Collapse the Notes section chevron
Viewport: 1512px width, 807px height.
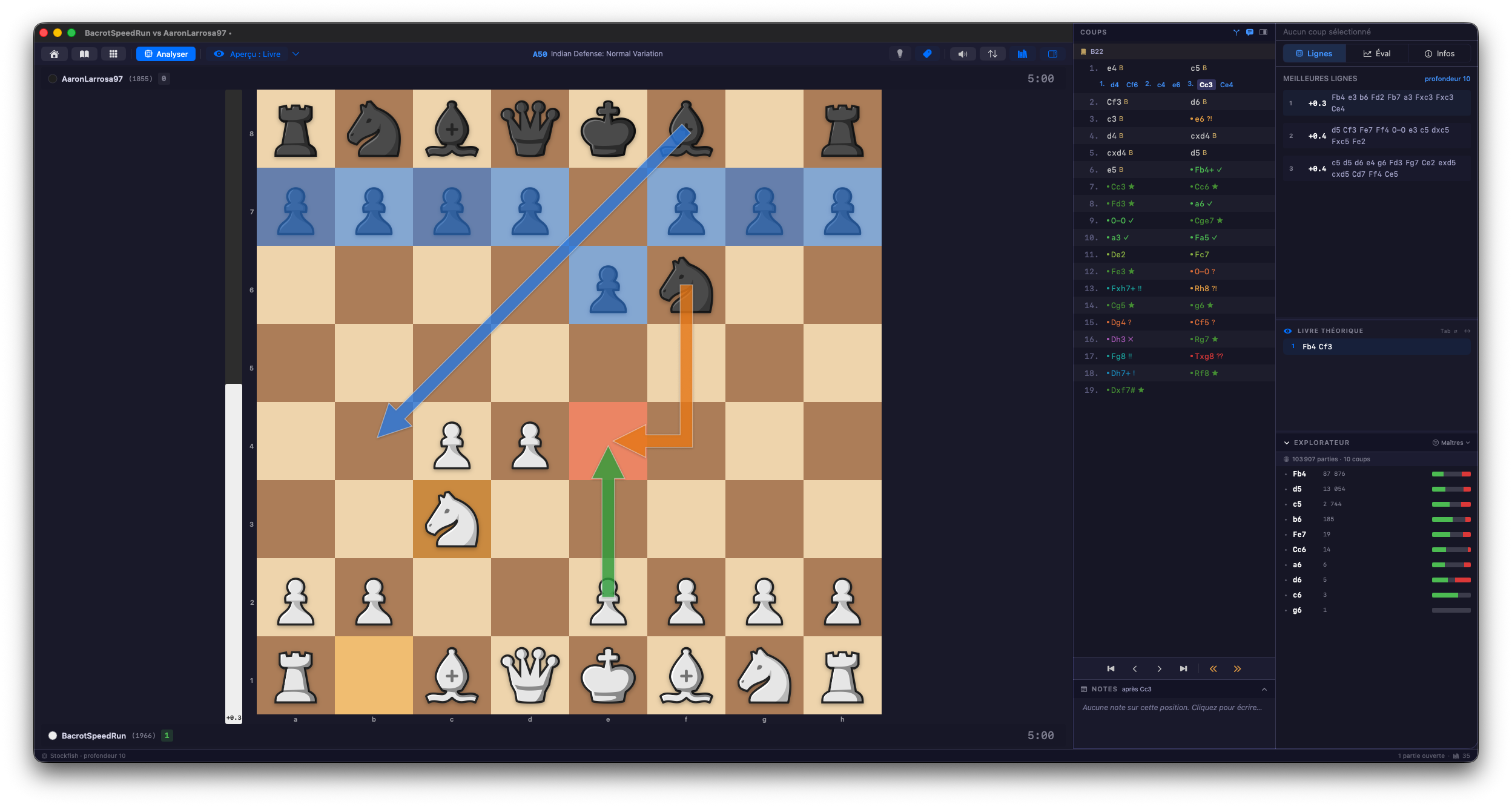1264,689
